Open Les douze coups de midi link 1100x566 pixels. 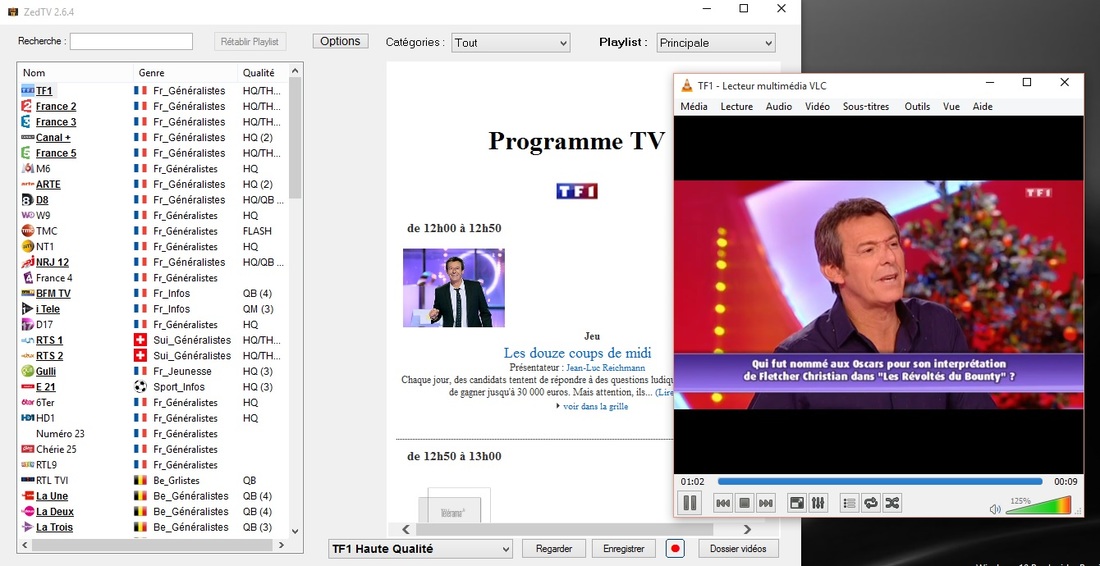tap(577, 353)
